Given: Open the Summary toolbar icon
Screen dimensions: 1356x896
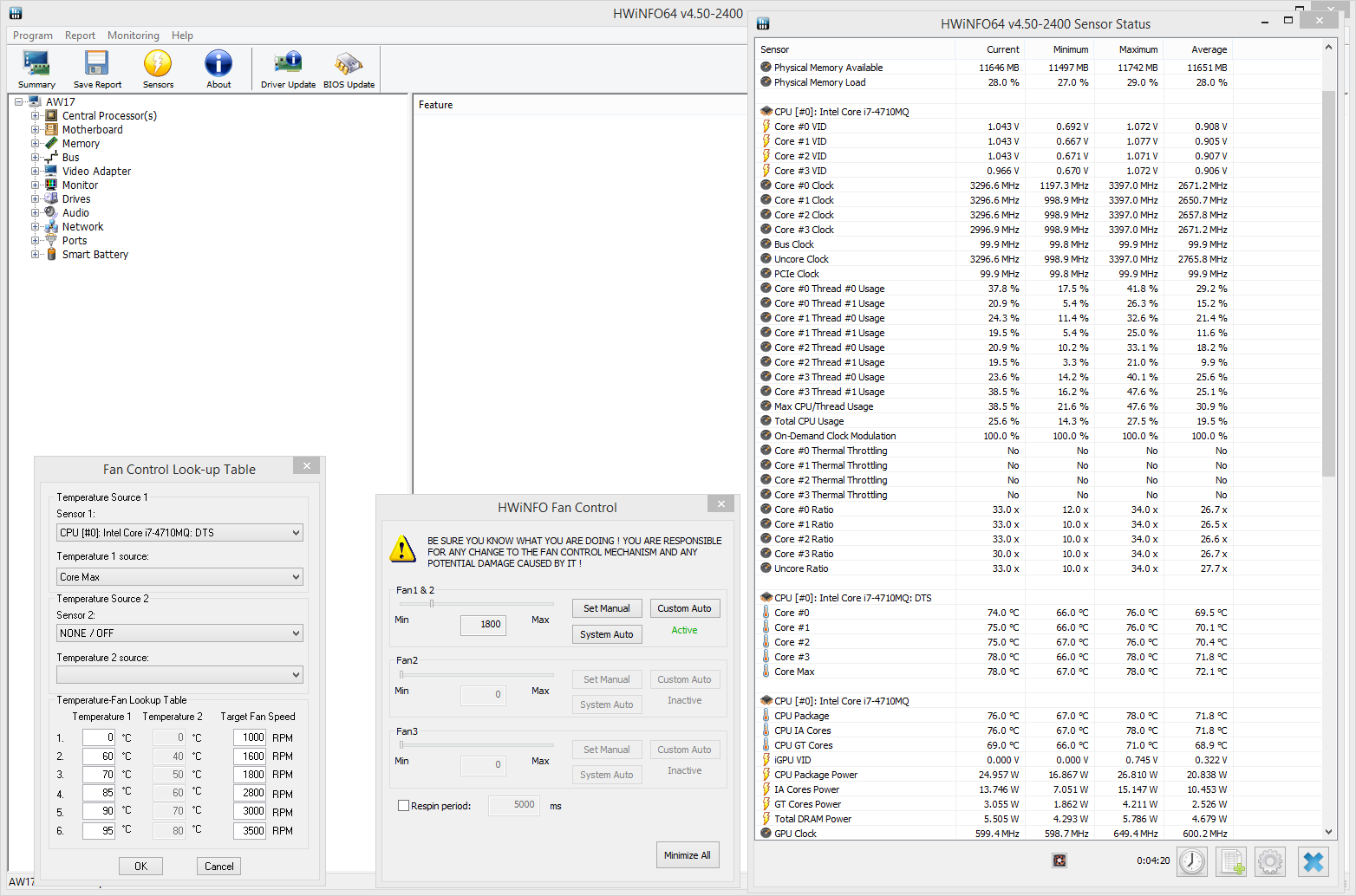Looking at the screenshot, I should click(x=36, y=69).
